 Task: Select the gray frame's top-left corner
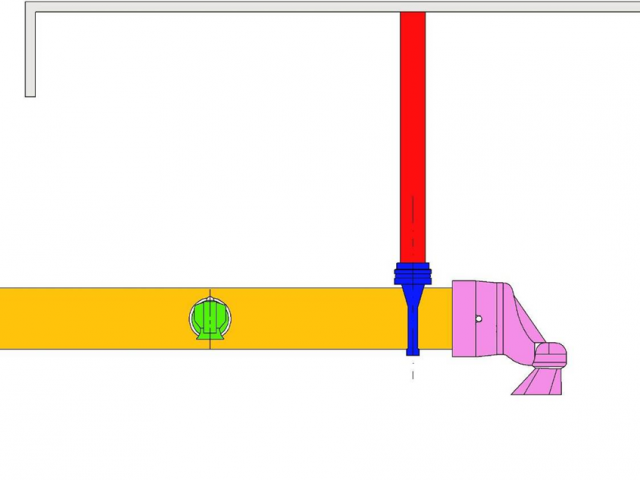click(x=30, y=7)
